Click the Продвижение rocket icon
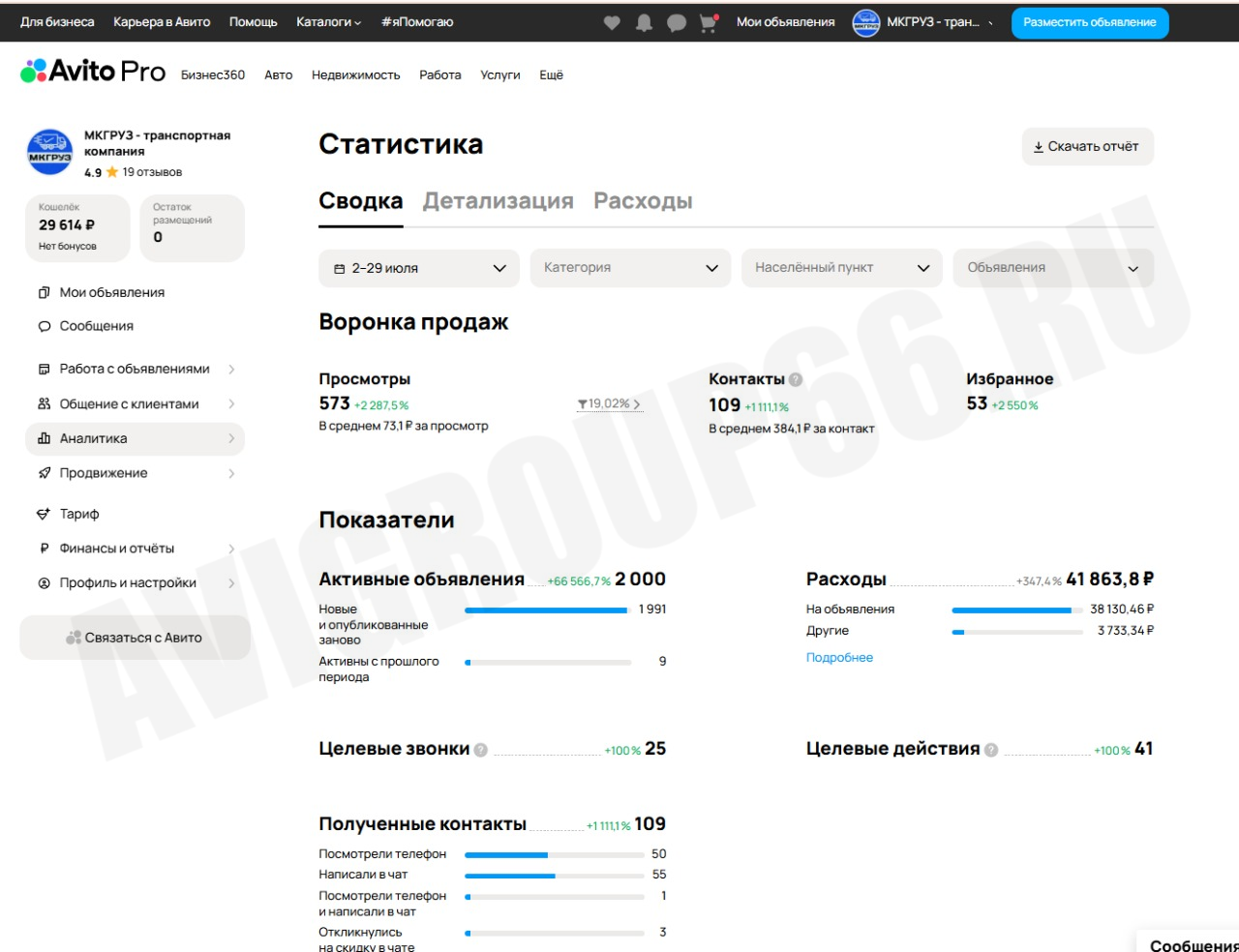Viewport: 1239px width, 952px height. (44, 473)
